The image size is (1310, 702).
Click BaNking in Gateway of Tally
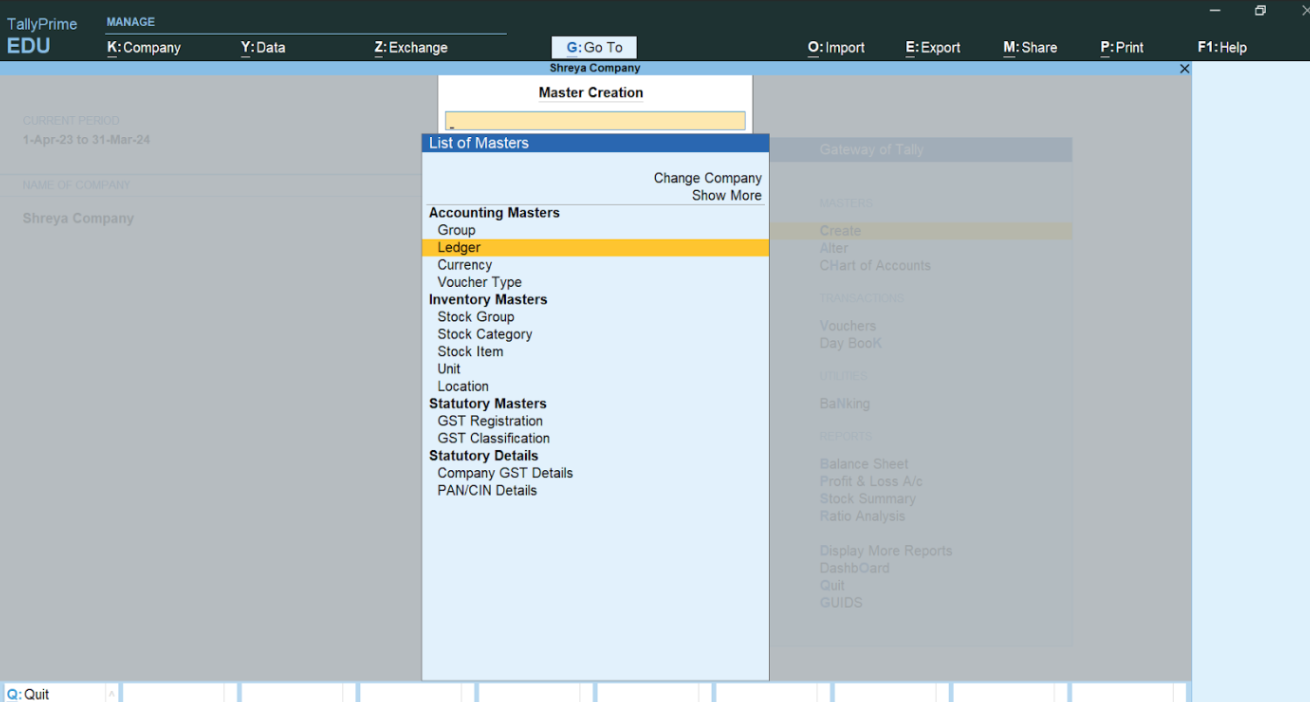[x=845, y=404]
